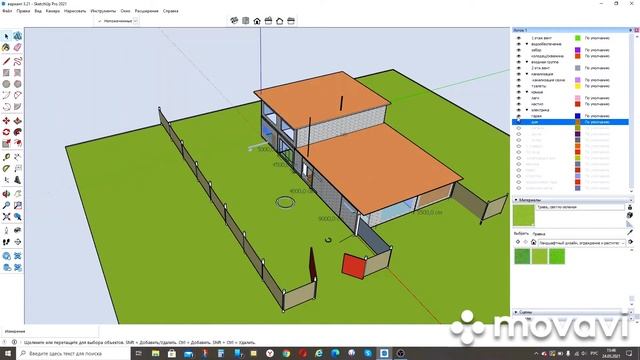Switch to Front view house icon
Screen dimensions: 640x360
(x=257, y=21)
